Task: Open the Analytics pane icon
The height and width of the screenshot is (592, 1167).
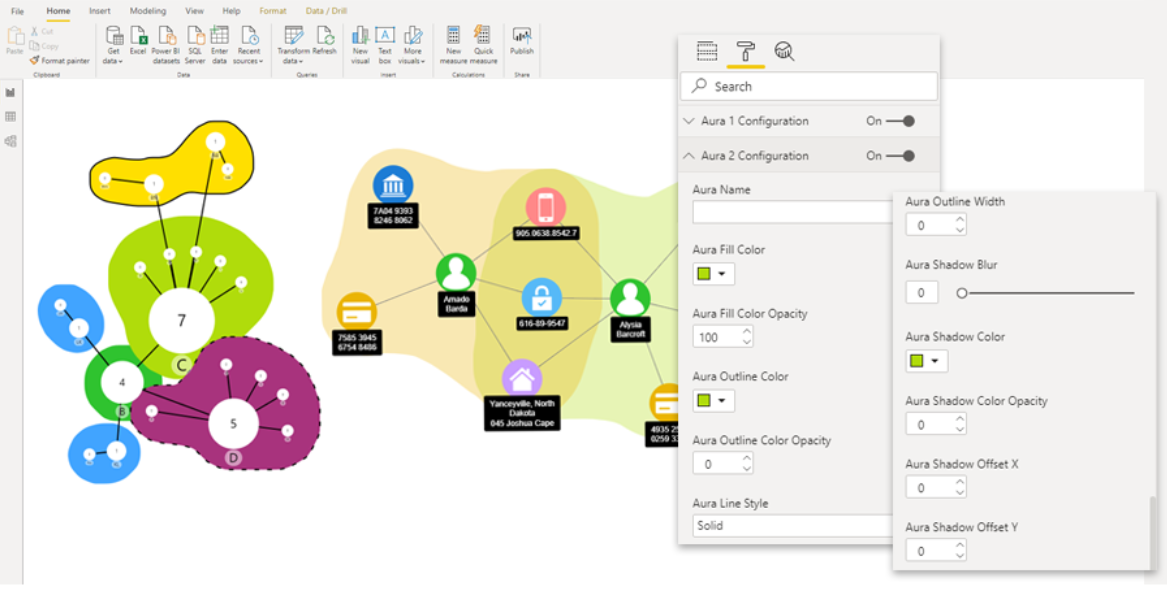Action: coord(784,51)
